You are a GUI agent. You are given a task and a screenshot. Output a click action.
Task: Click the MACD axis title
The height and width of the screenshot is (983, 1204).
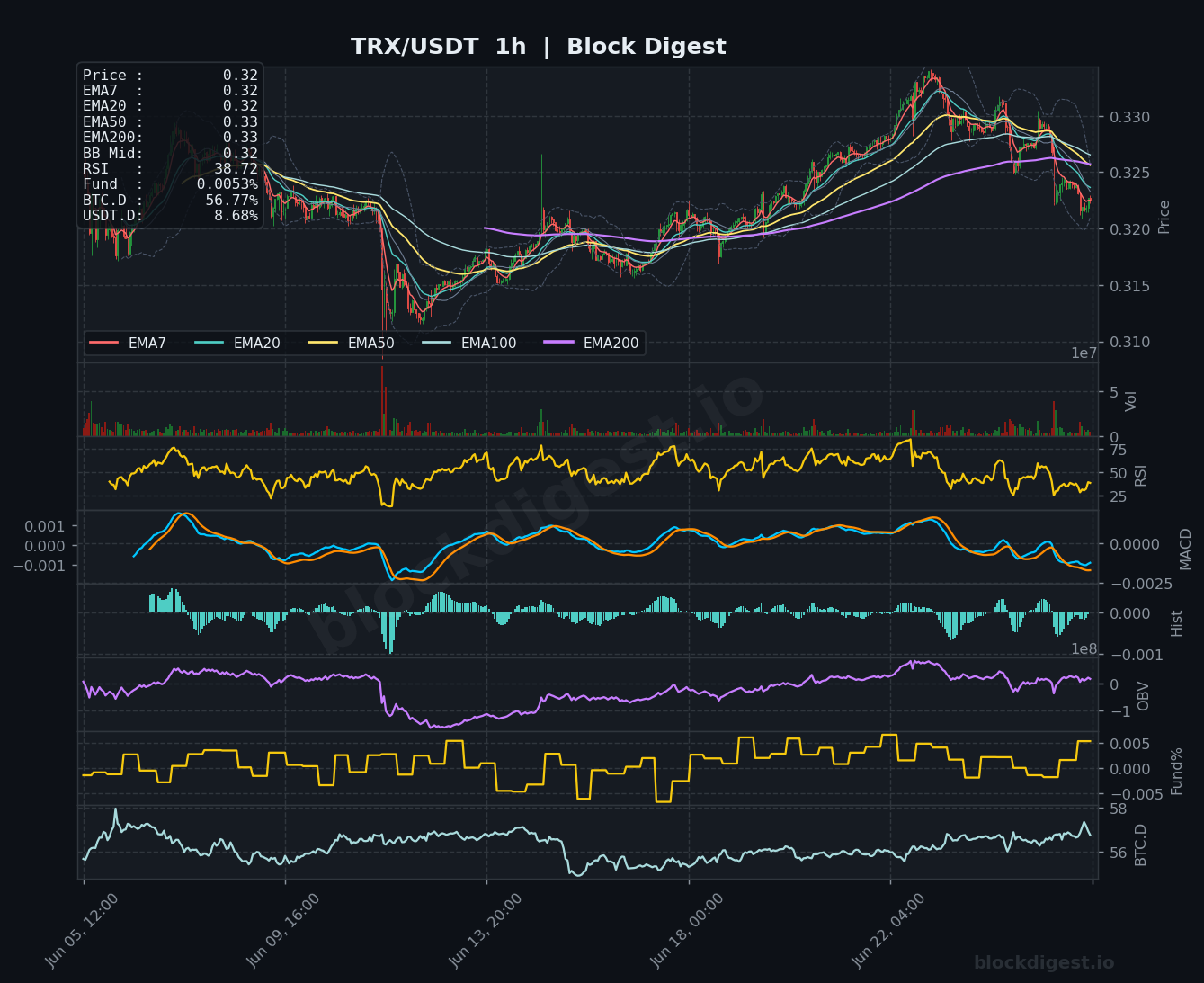(1185, 549)
